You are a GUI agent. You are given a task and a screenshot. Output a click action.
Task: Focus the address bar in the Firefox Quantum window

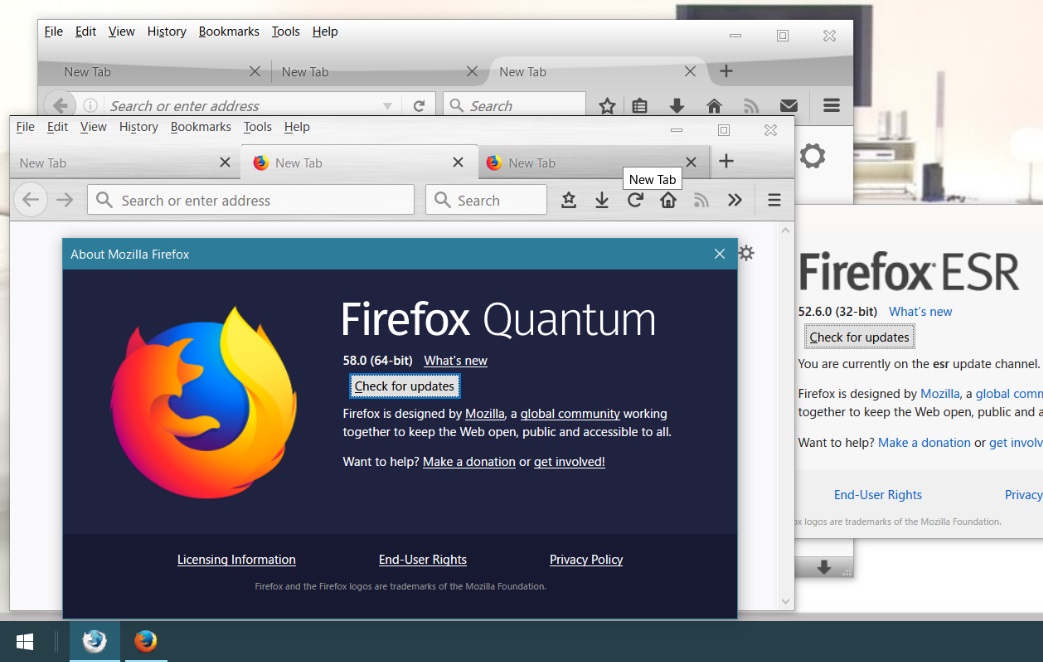pos(251,200)
